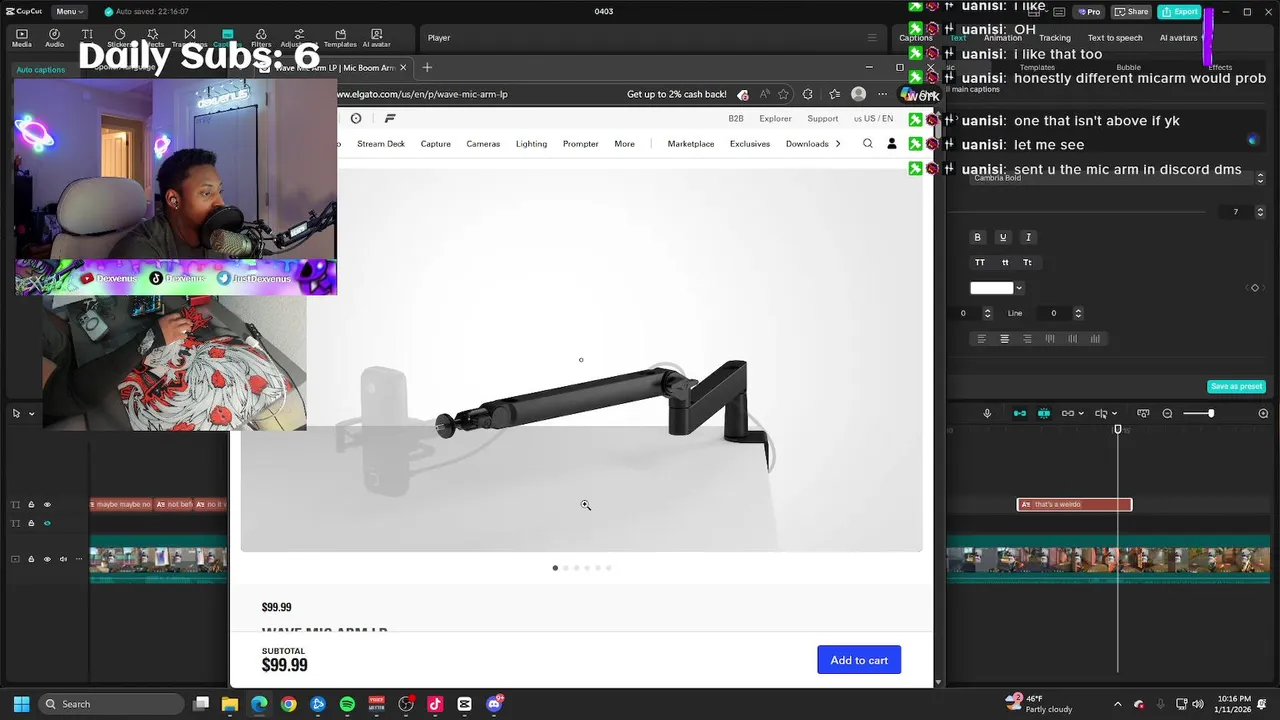Image resolution: width=1280 pixels, height=720 pixels.
Task: Switch to the Auto captions tab
Action: point(40,70)
